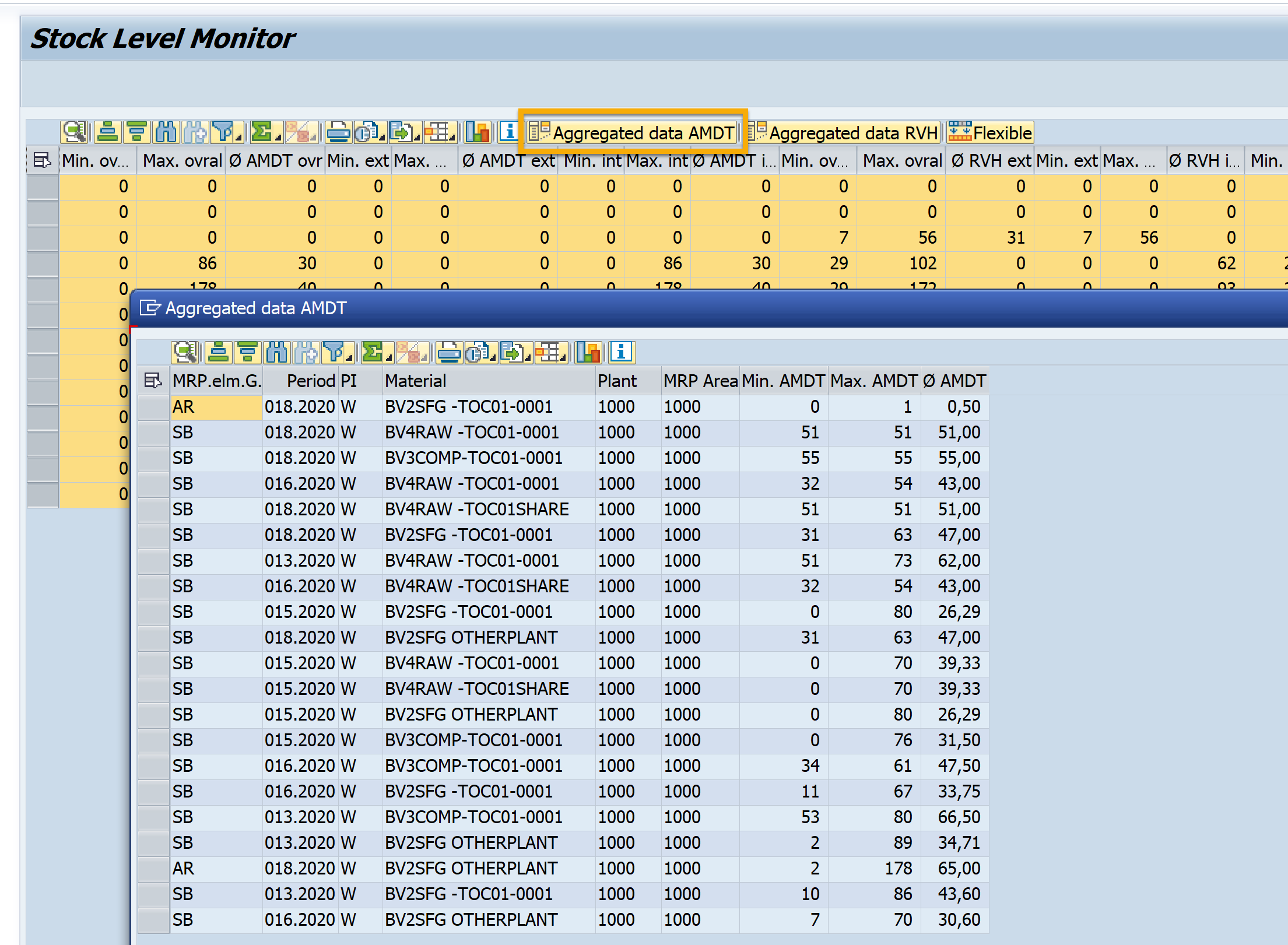Click the Max. AMDT column header
1288x945 pixels.
[873, 381]
